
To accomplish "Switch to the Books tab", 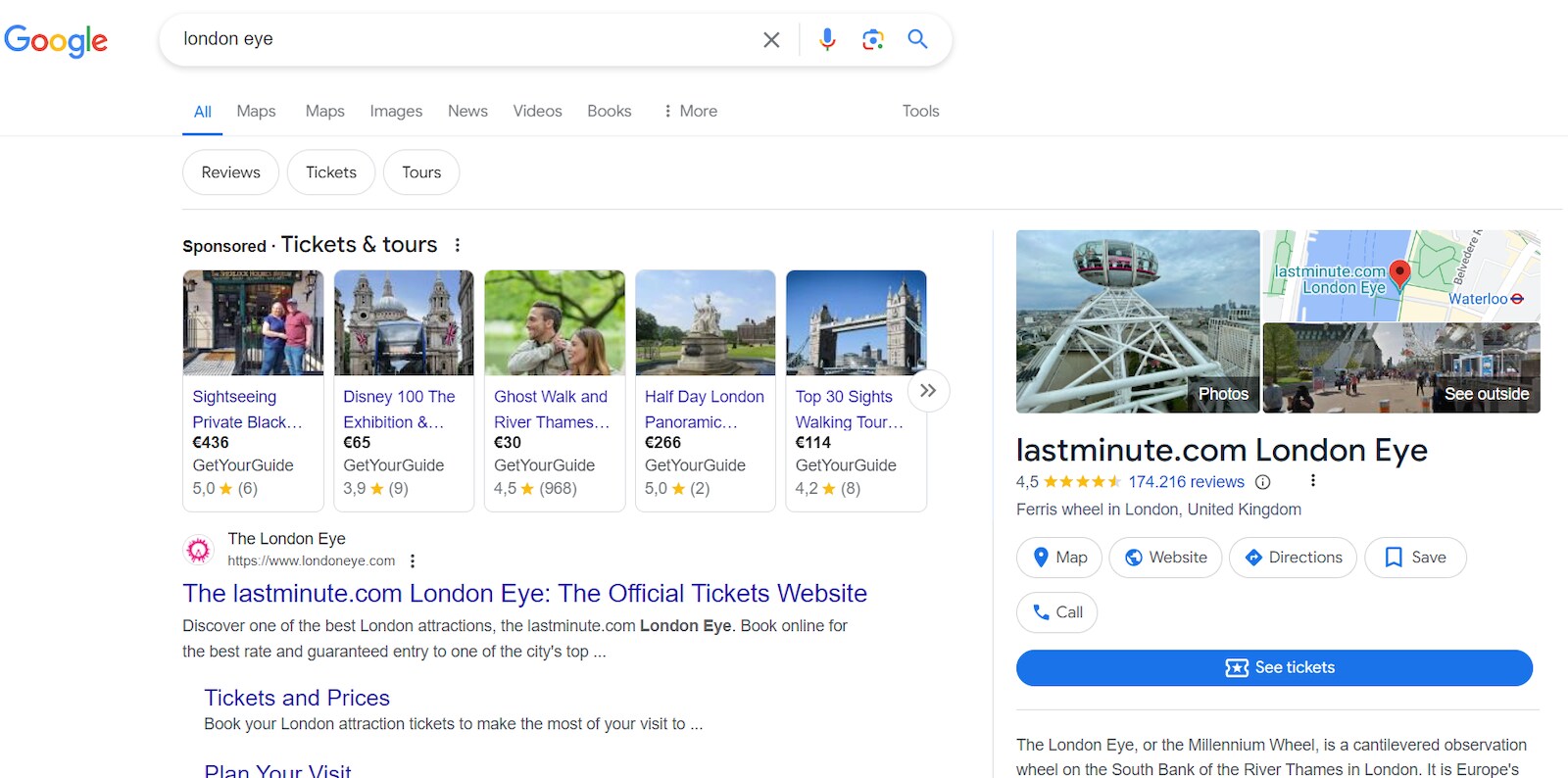I will pos(609,112).
